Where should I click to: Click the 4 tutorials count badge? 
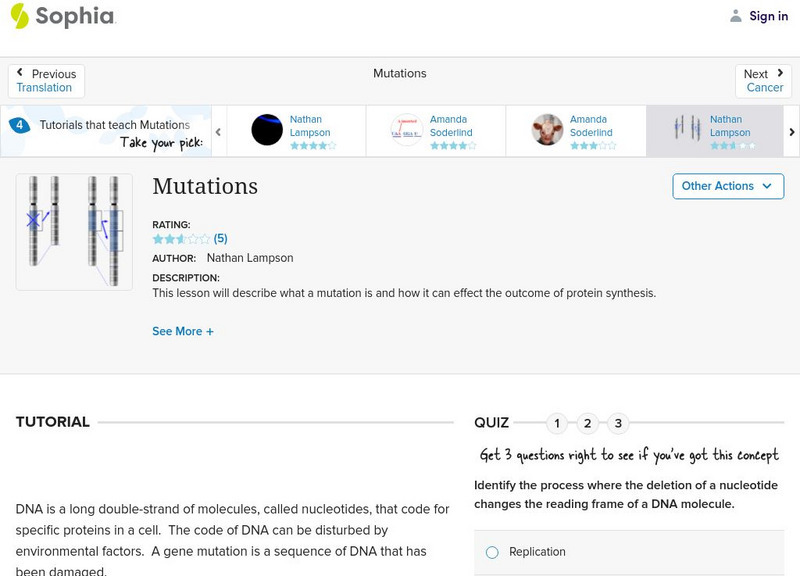coord(19,125)
